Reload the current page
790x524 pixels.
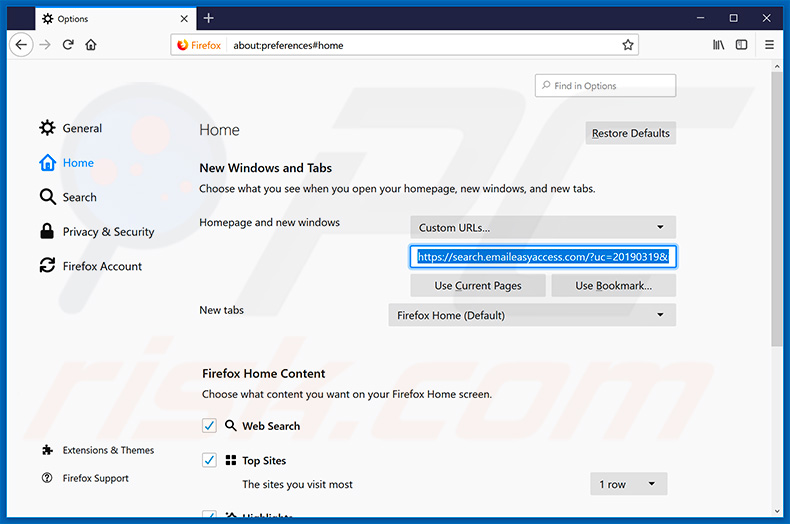pyautogui.click(x=68, y=45)
